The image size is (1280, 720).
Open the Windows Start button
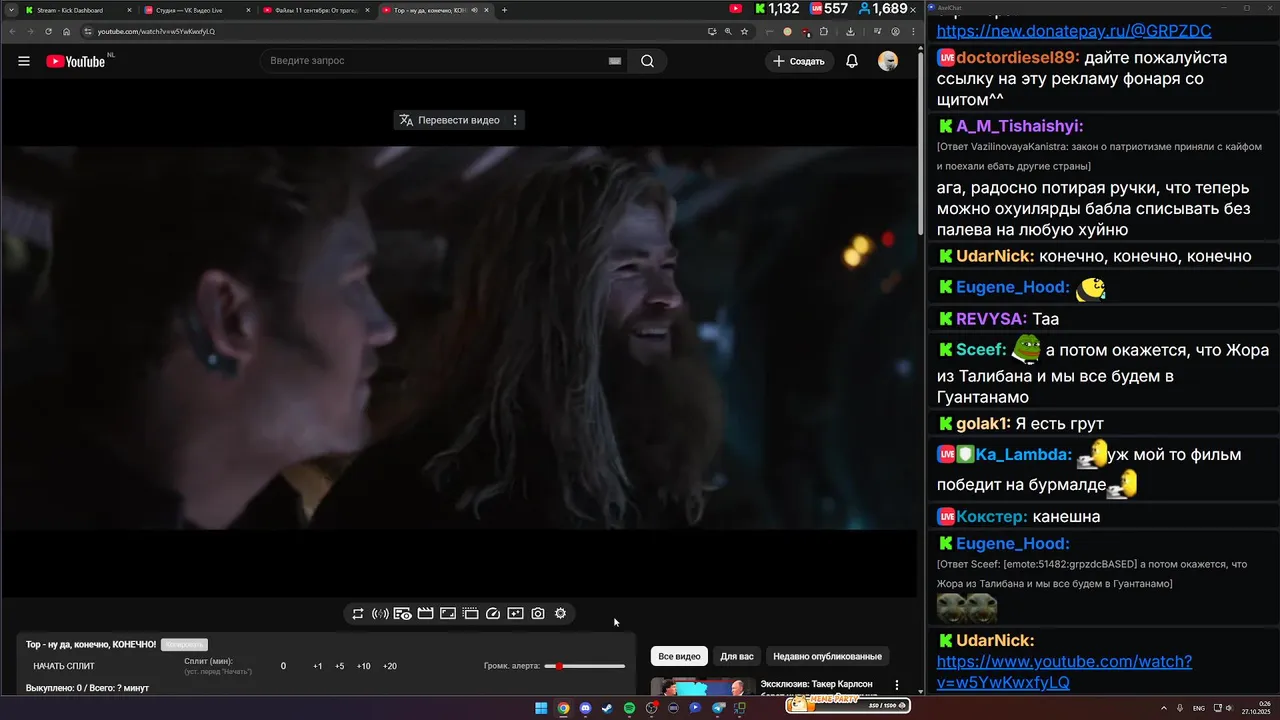pos(541,708)
